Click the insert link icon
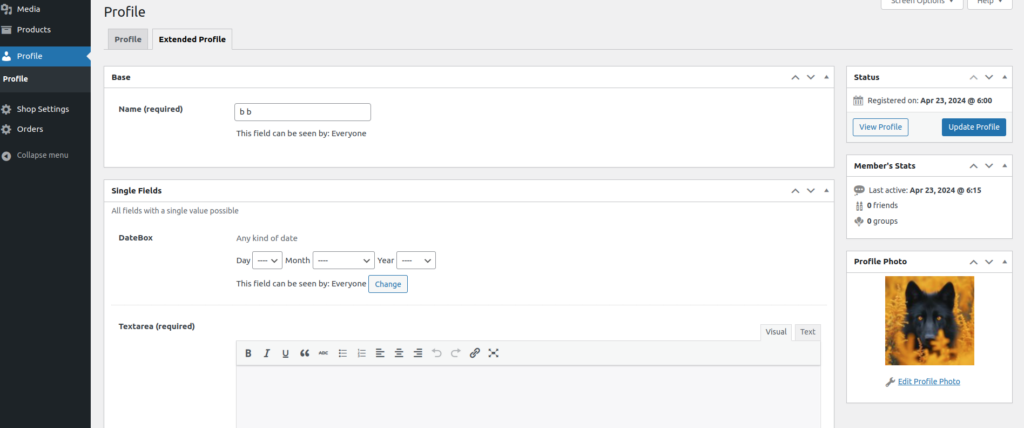Screen dimensions: 1024x428 click(474, 353)
